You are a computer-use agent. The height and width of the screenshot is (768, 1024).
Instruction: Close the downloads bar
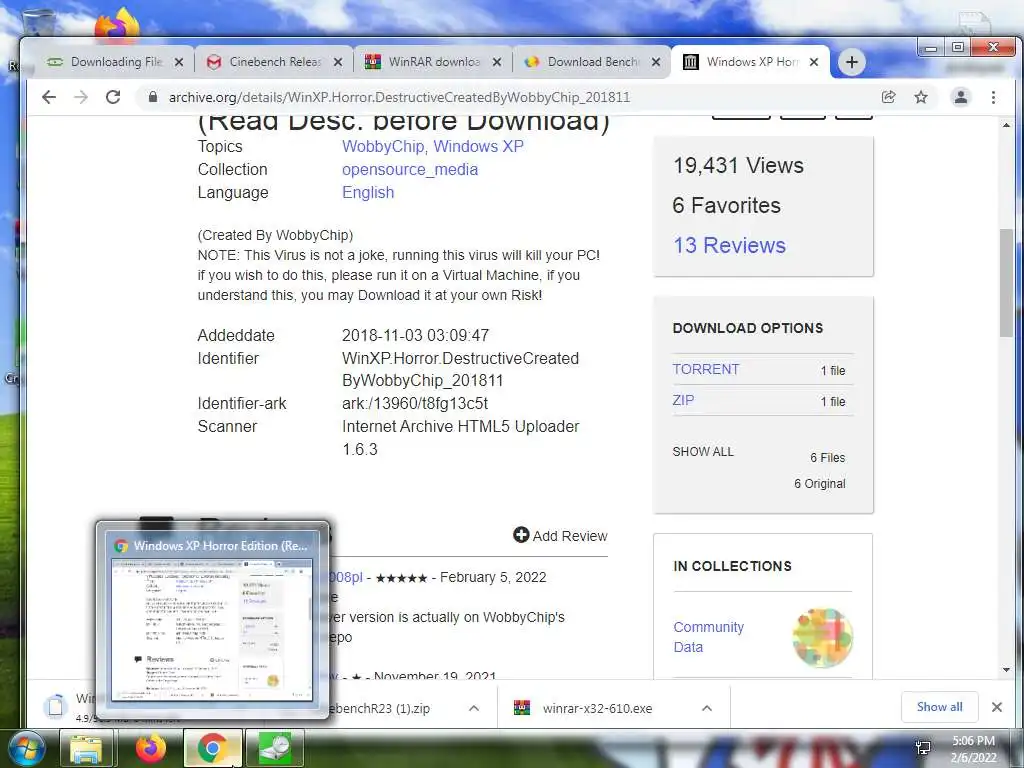click(997, 707)
